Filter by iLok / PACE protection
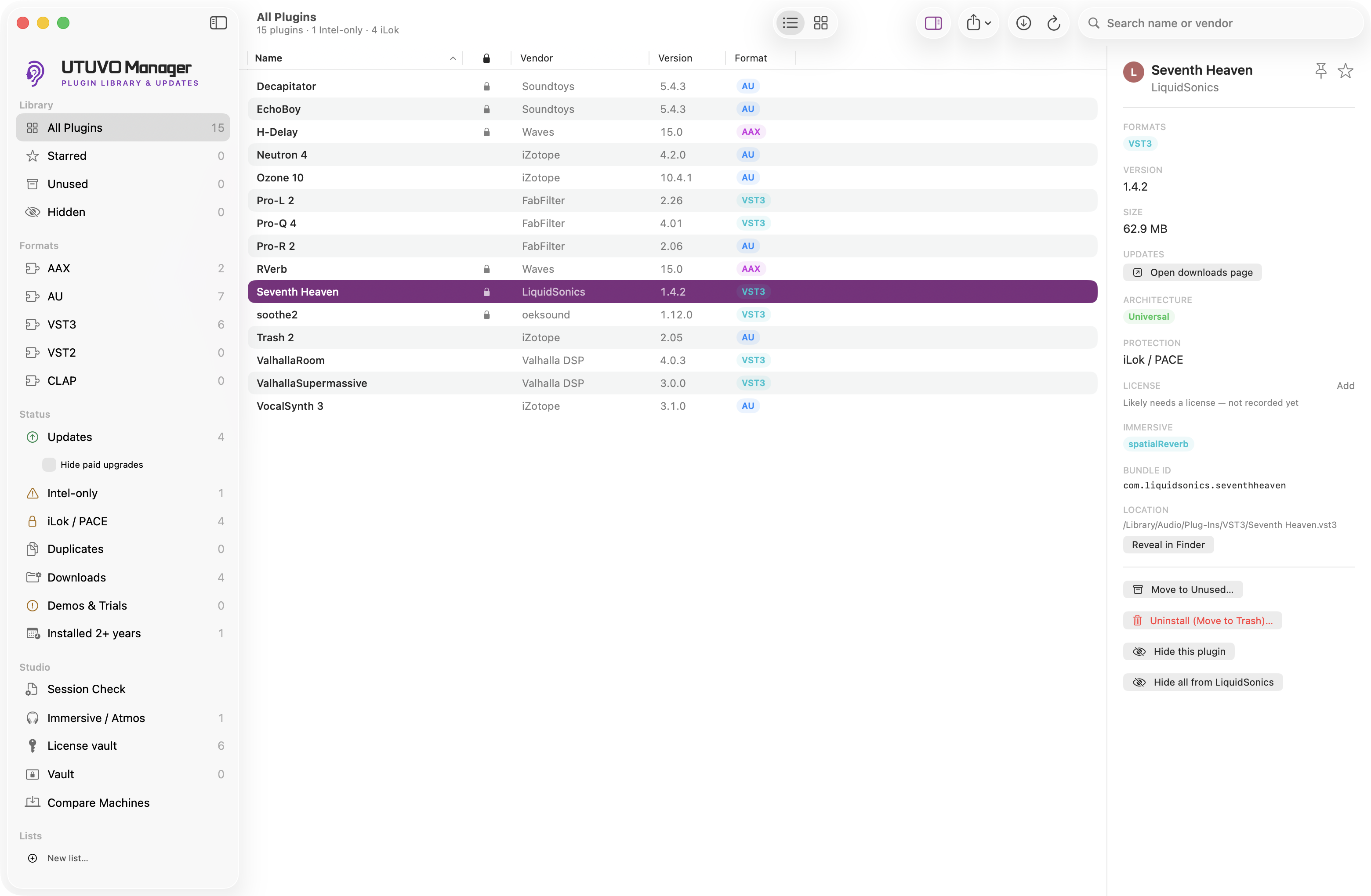The image size is (1371, 896). tap(123, 522)
